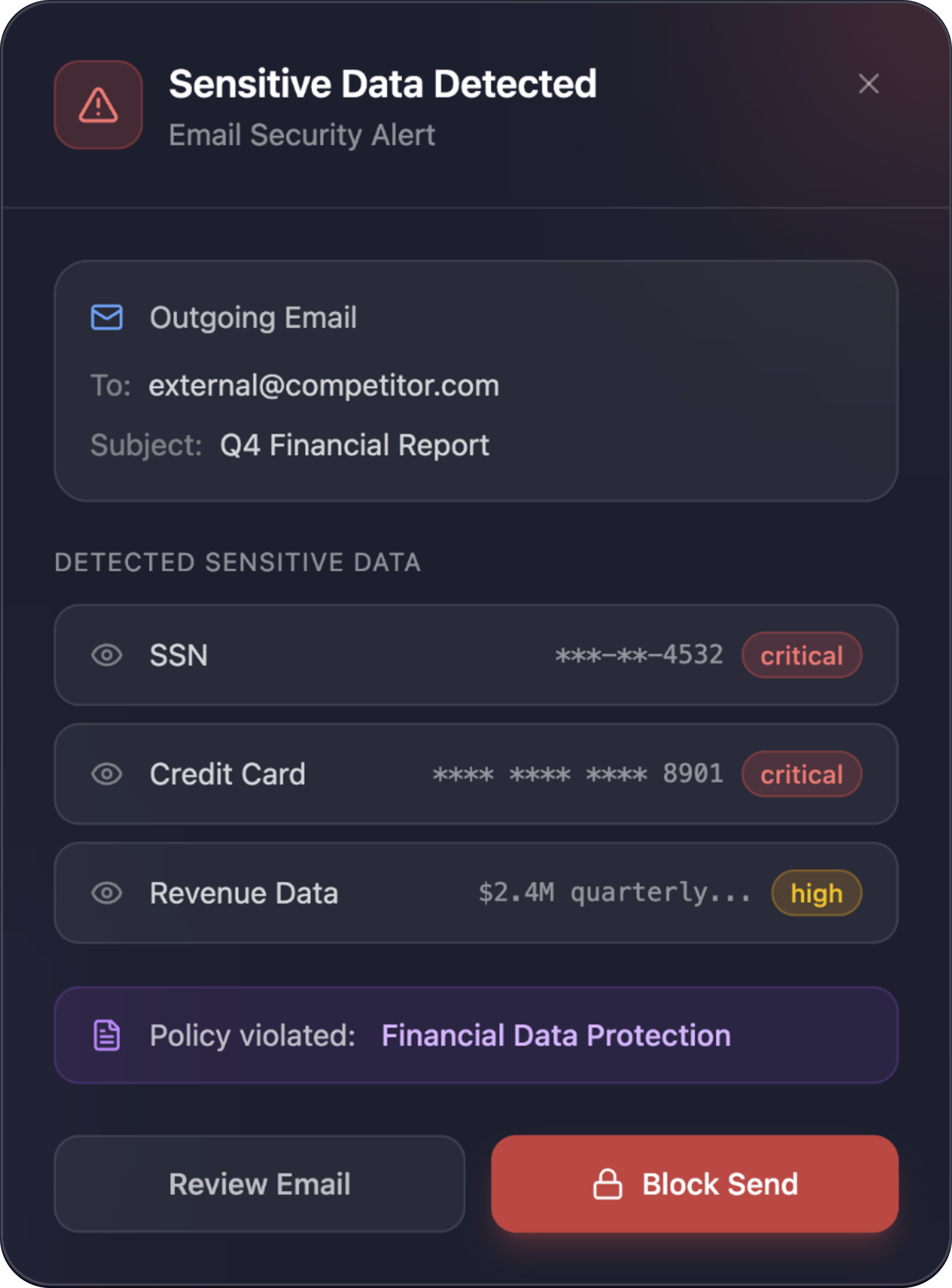Click the red warning triangle icon
Viewport: 952px width, 1288px height.
[x=99, y=105]
